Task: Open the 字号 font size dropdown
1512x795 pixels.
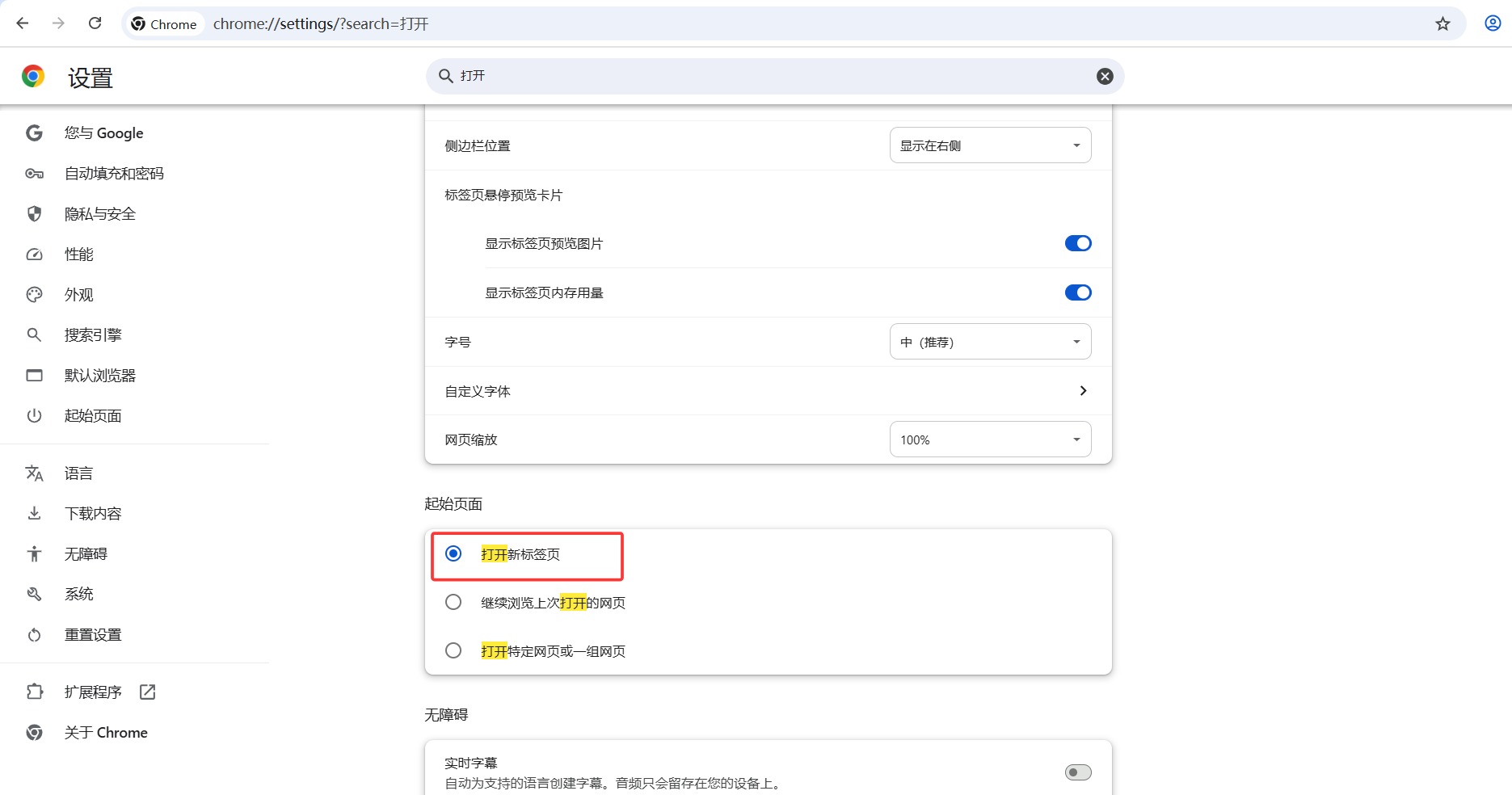Action: coord(990,341)
